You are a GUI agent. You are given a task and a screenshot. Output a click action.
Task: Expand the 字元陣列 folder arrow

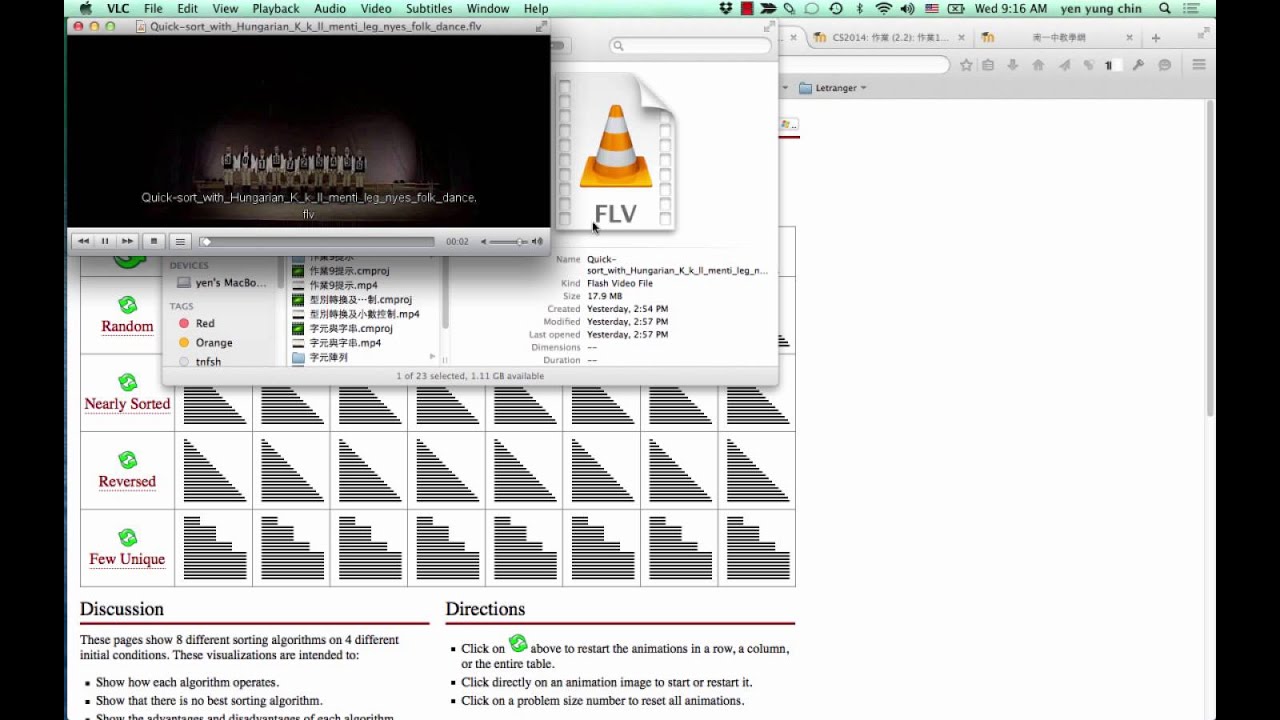(433, 357)
